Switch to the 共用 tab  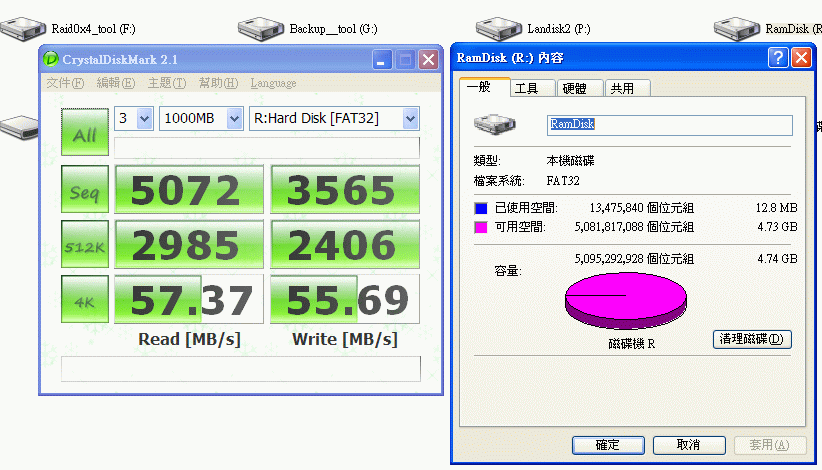(628, 88)
